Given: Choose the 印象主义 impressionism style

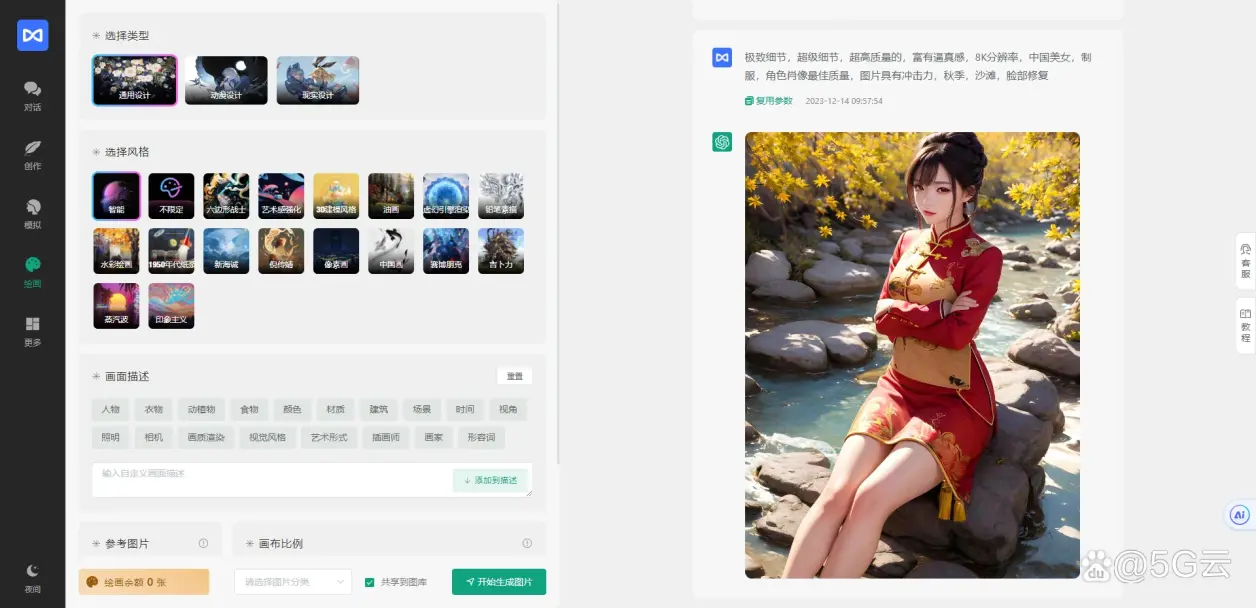Looking at the screenshot, I should pos(171,306).
